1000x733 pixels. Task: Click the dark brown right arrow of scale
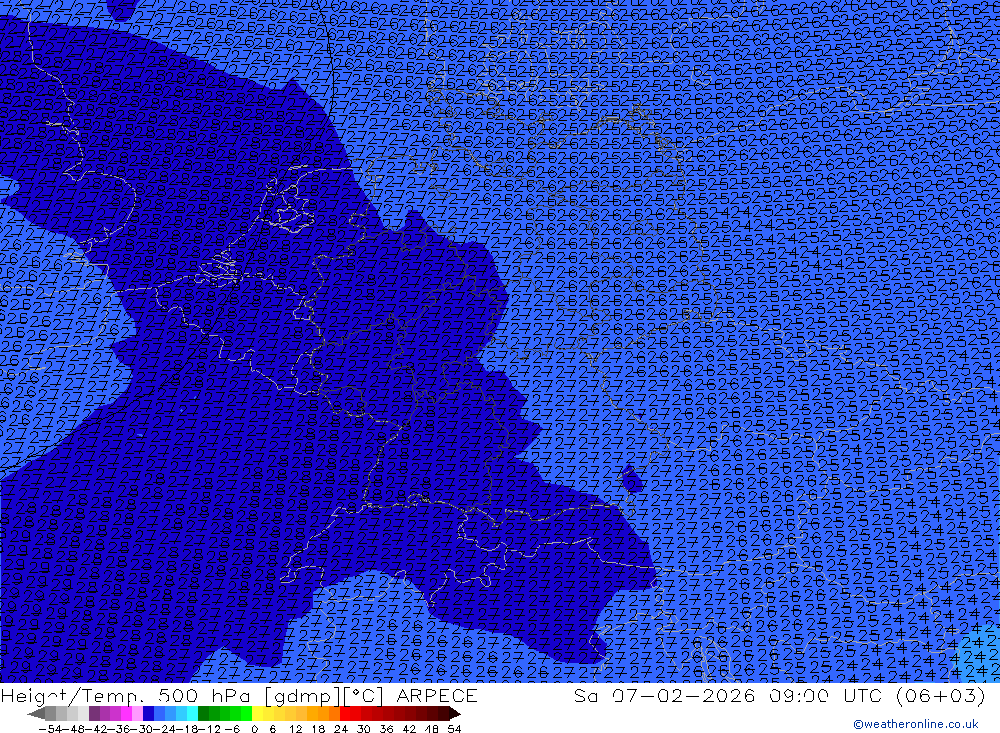pyautogui.click(x=455, y=714)
